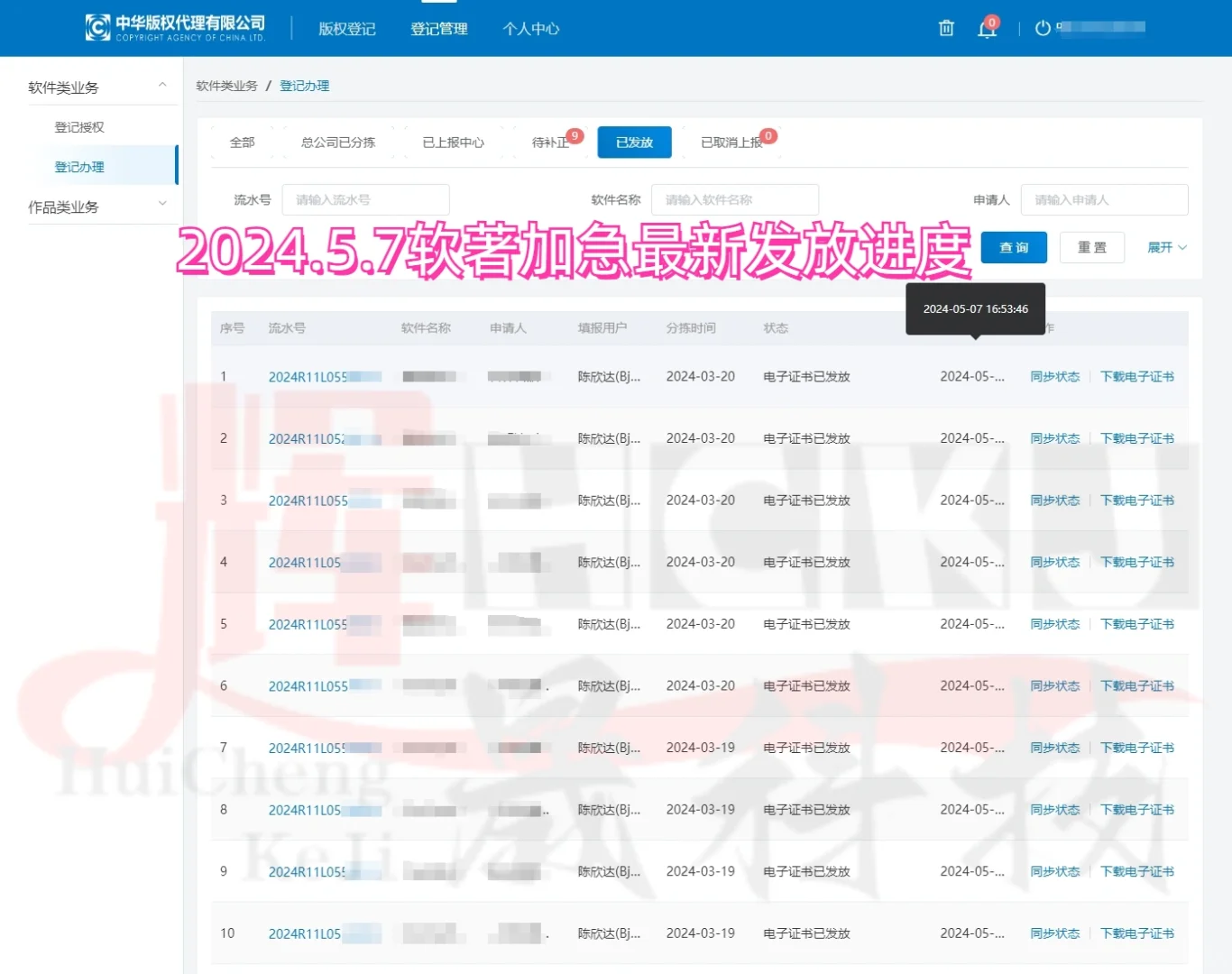Click the 重置 reset button
This screenshot has width=1232, height=974.
coord(1091,247)
